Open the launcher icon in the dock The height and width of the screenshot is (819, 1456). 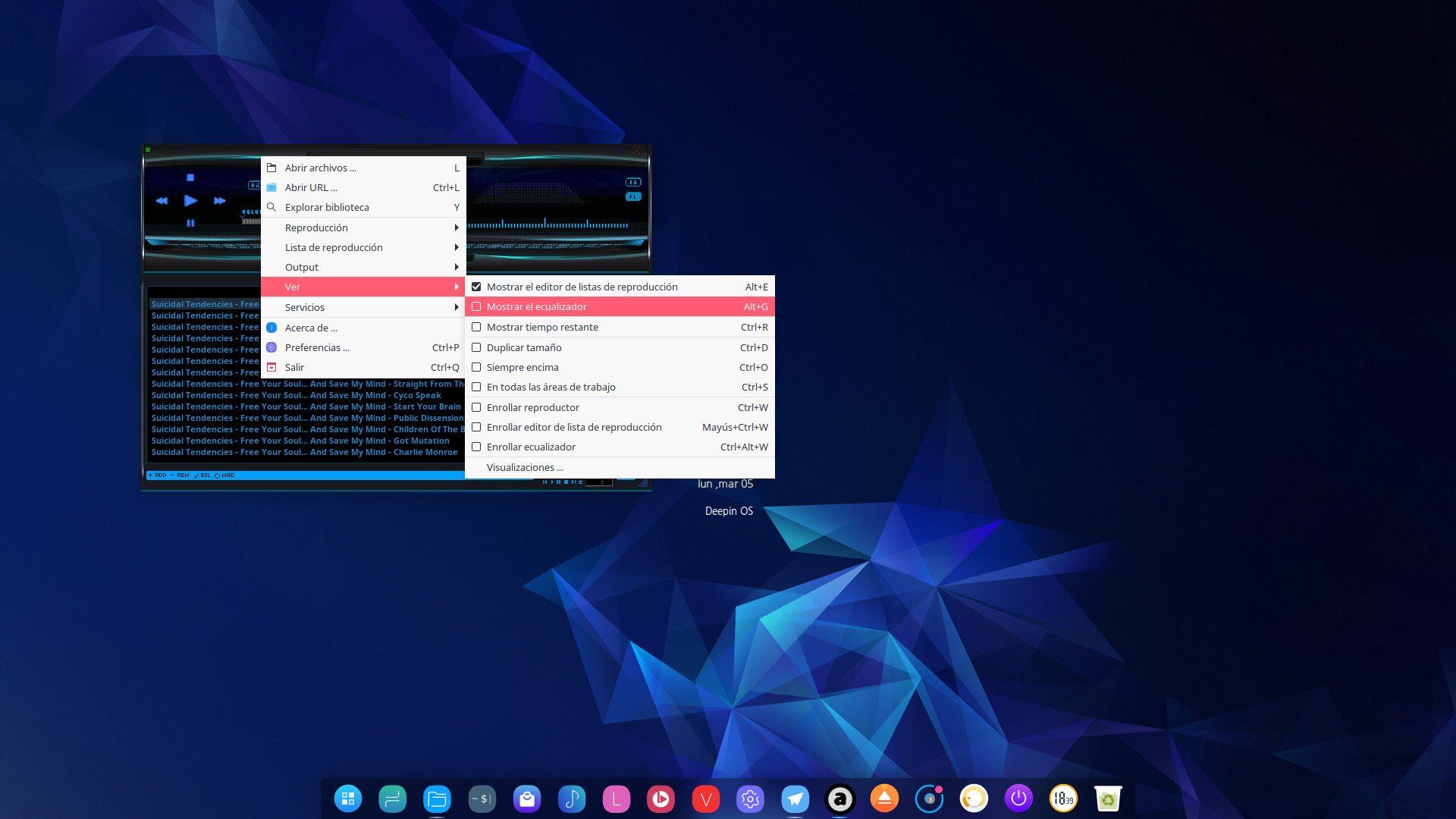(348, 799)
